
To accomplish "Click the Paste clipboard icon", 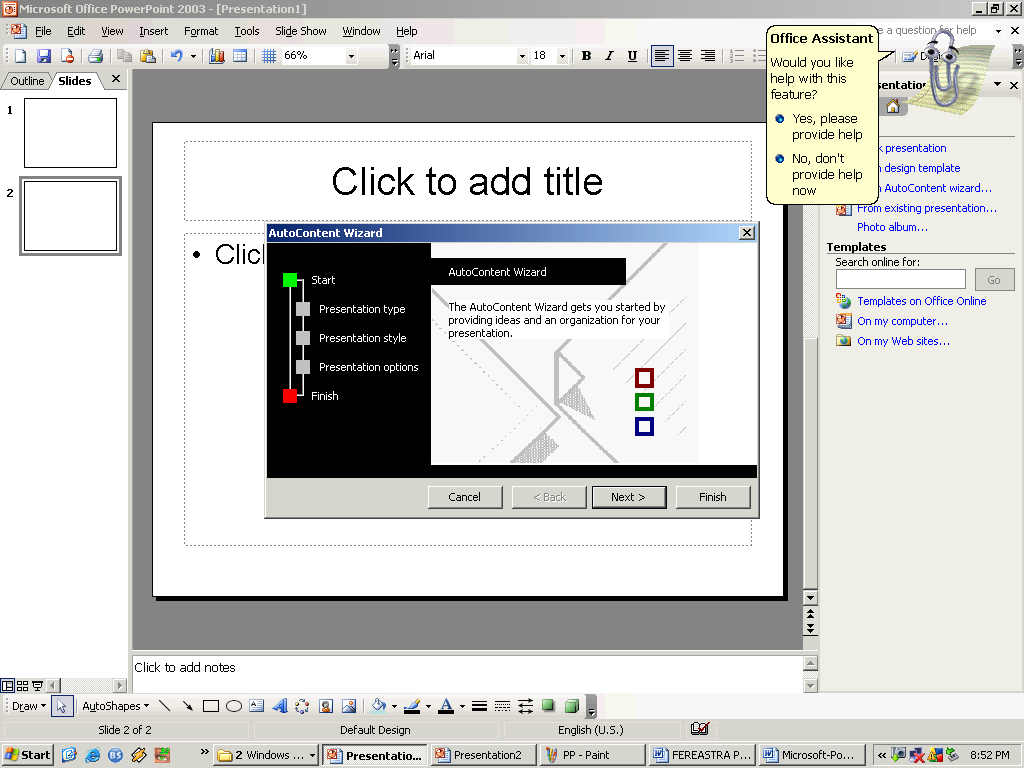I will click(148, 56).
